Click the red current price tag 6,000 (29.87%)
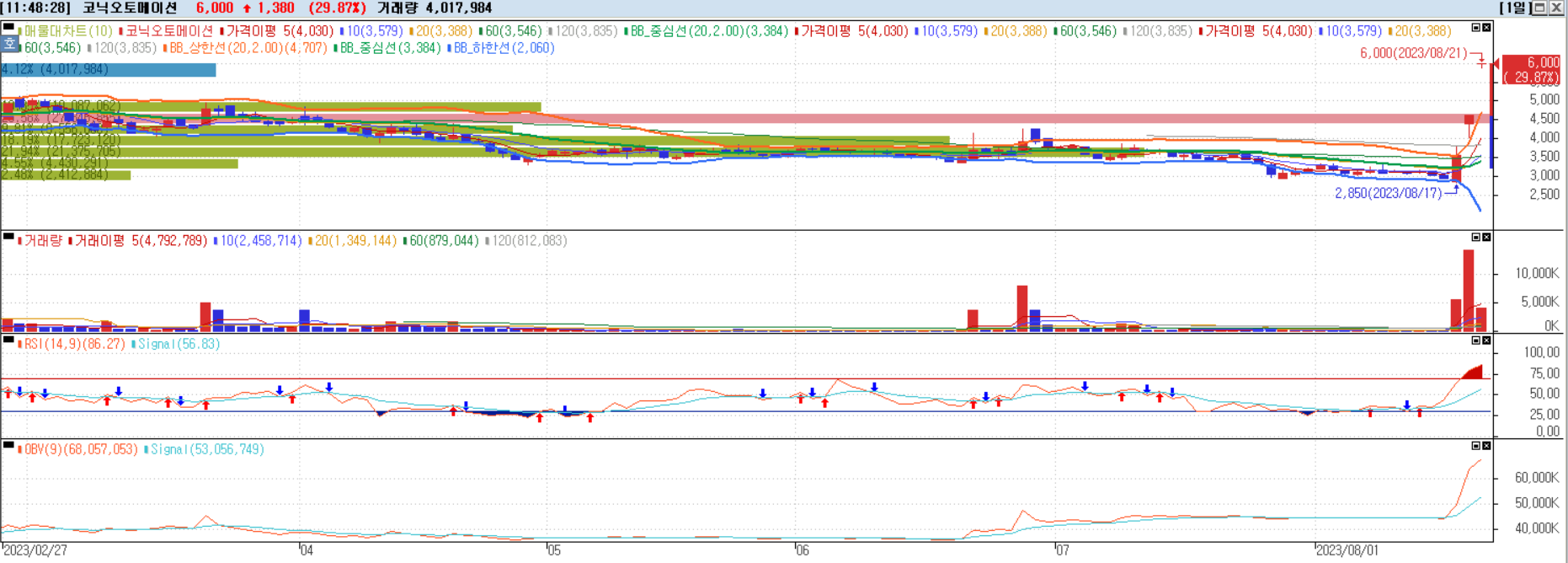Screen dimensions: 1568x563 pyautogui.click(x=1532, y=70)
